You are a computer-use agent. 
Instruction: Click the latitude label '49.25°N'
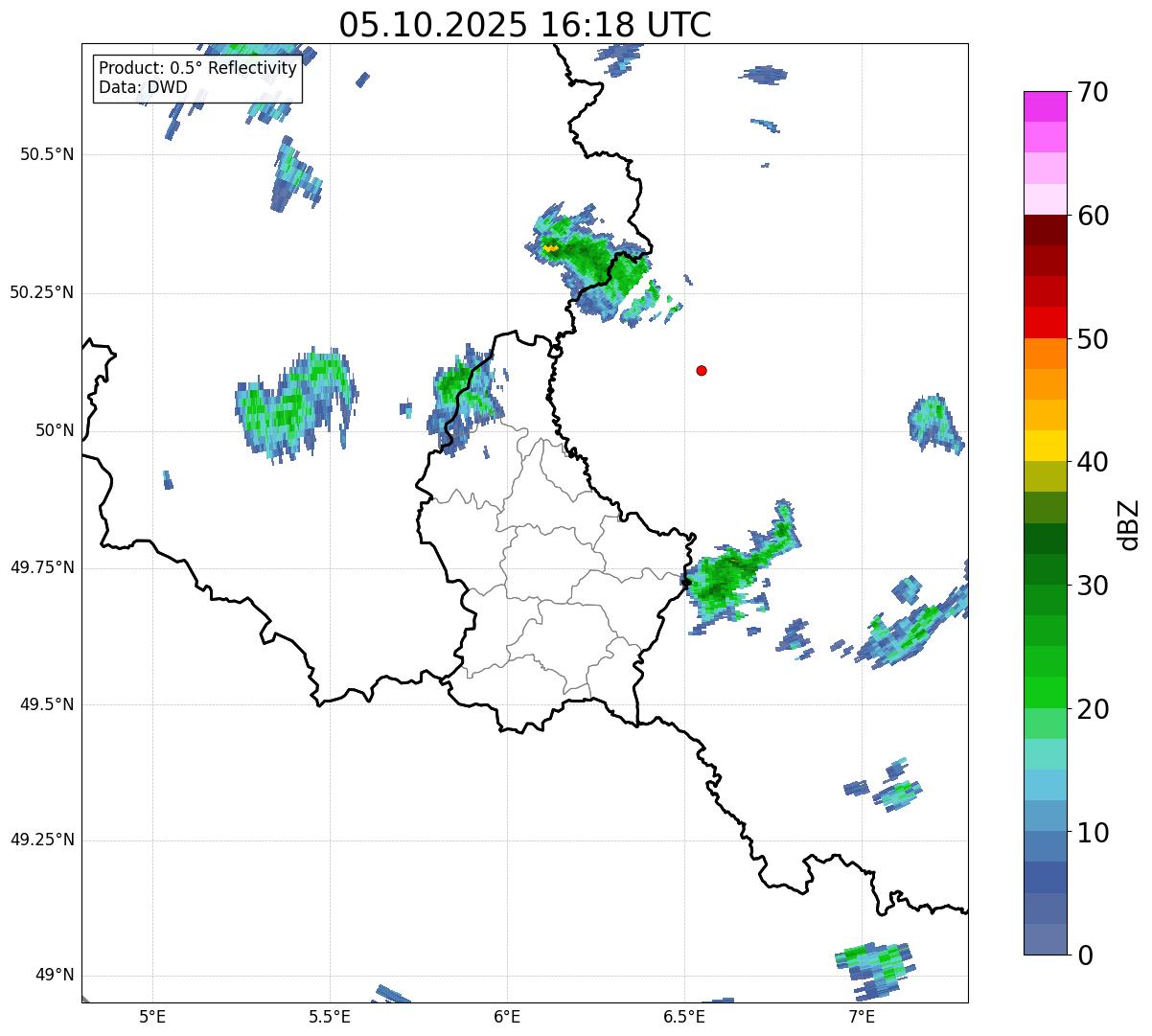pos(42,840)
